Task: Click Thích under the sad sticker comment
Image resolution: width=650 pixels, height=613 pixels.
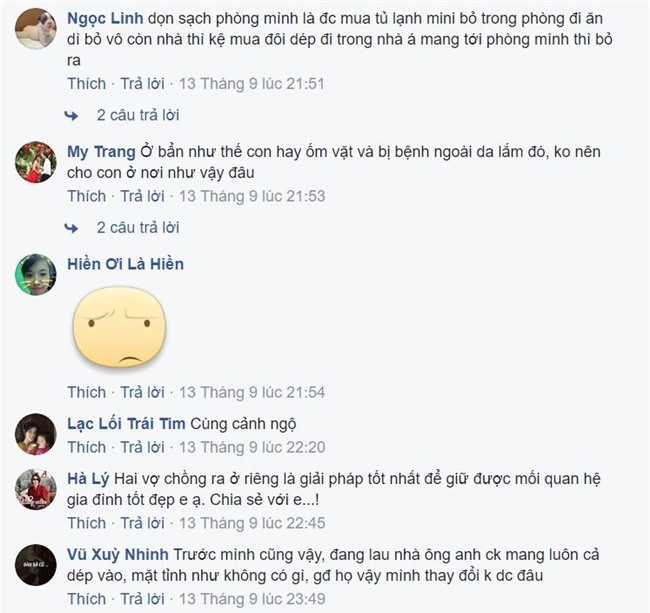Action: [x=87, y=392]
